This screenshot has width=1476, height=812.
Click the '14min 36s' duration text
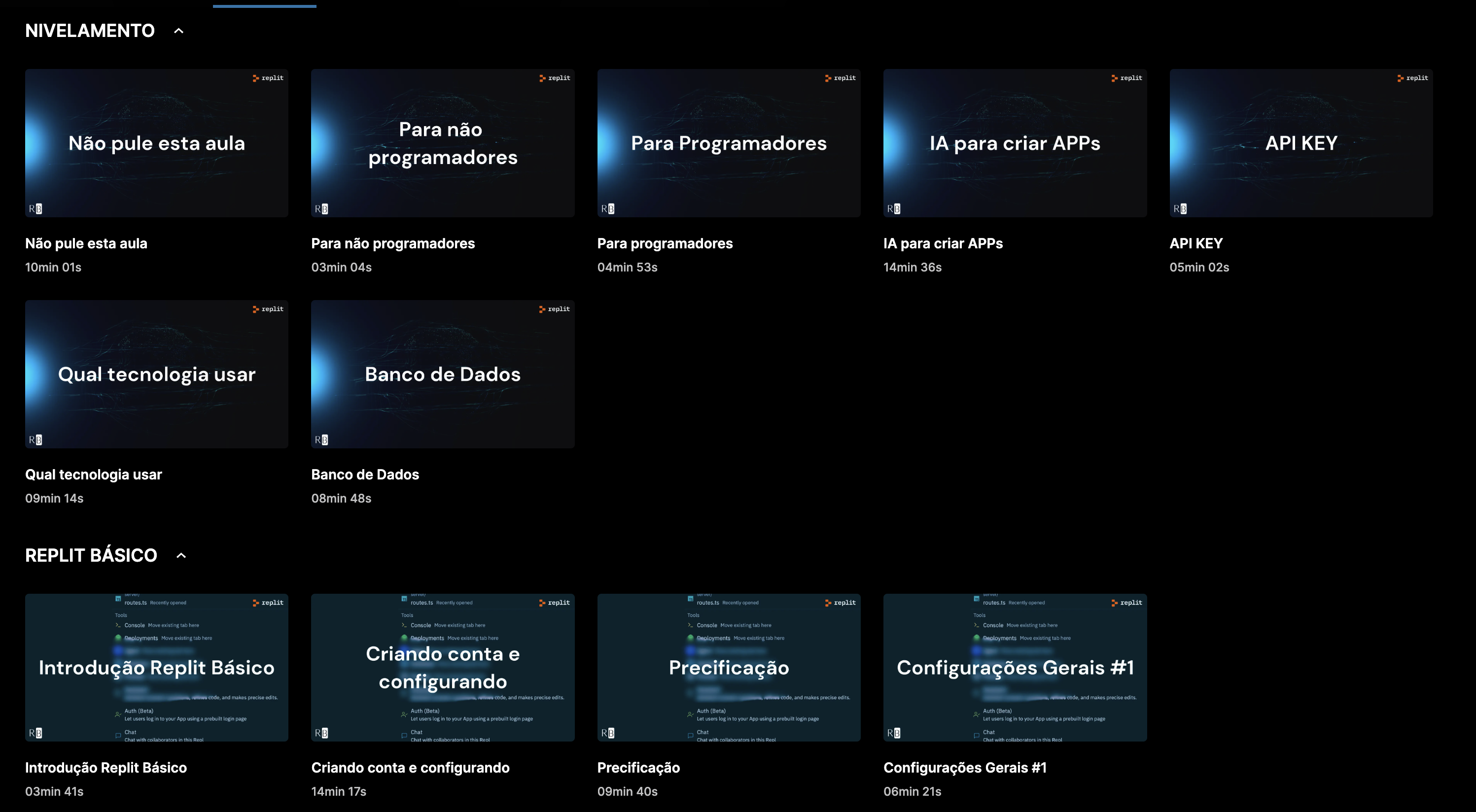tap(913, 268)
